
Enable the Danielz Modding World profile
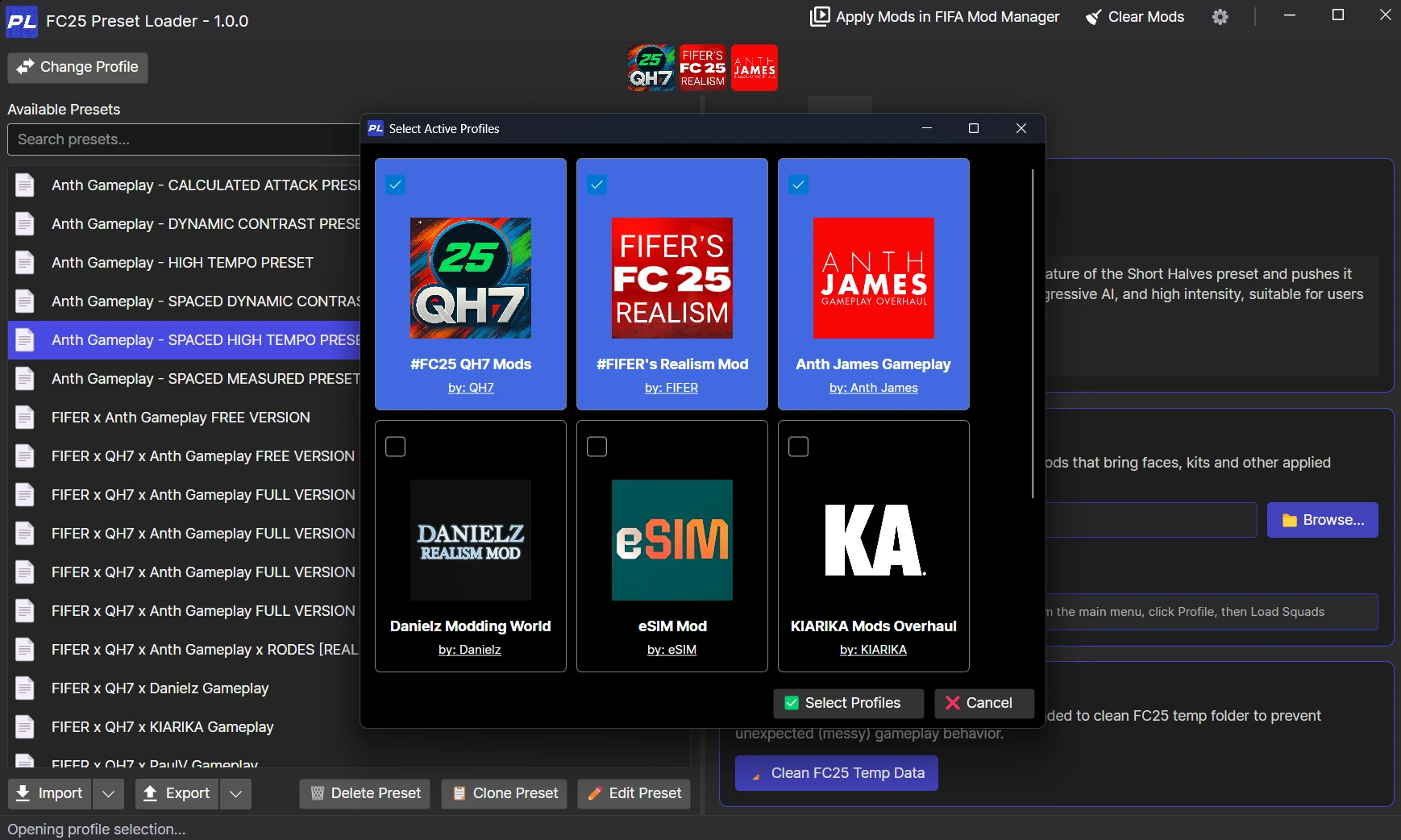[396, 447]
